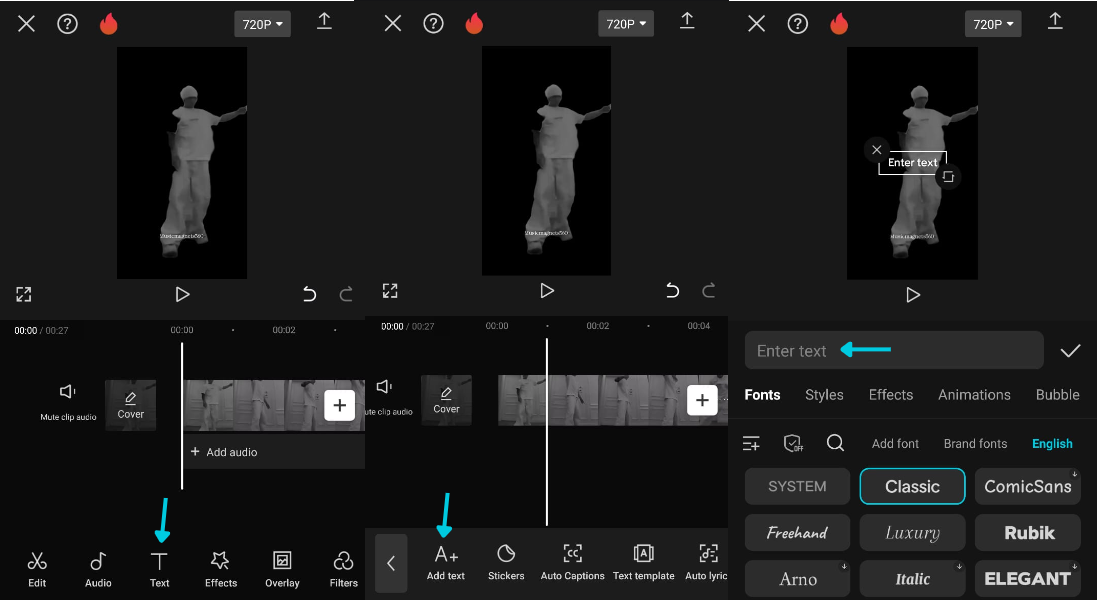Image resolution: width=1100 pixels, height=600 pixels.
Task: Mute clip audio in middle panel
Action: [389, 397]
